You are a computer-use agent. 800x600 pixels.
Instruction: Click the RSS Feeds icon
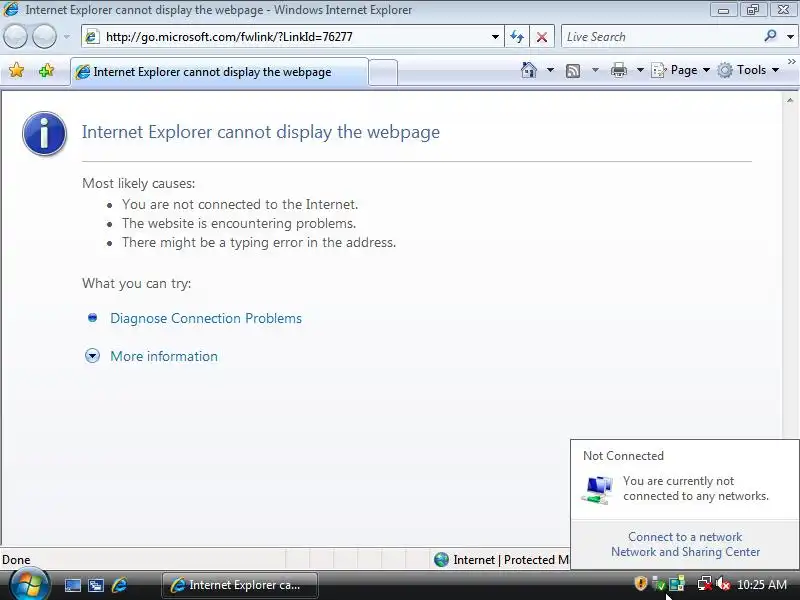(x=573, y=70)
